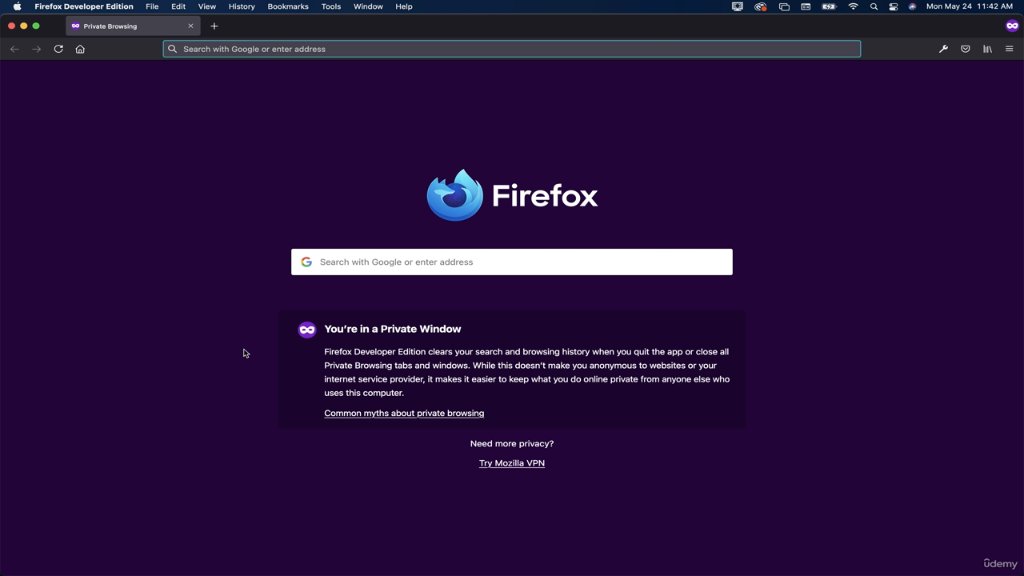The height and width of the screenshot is (576, 1024).
Task: Click the date and time in menu bar
Action: [969, 7]
